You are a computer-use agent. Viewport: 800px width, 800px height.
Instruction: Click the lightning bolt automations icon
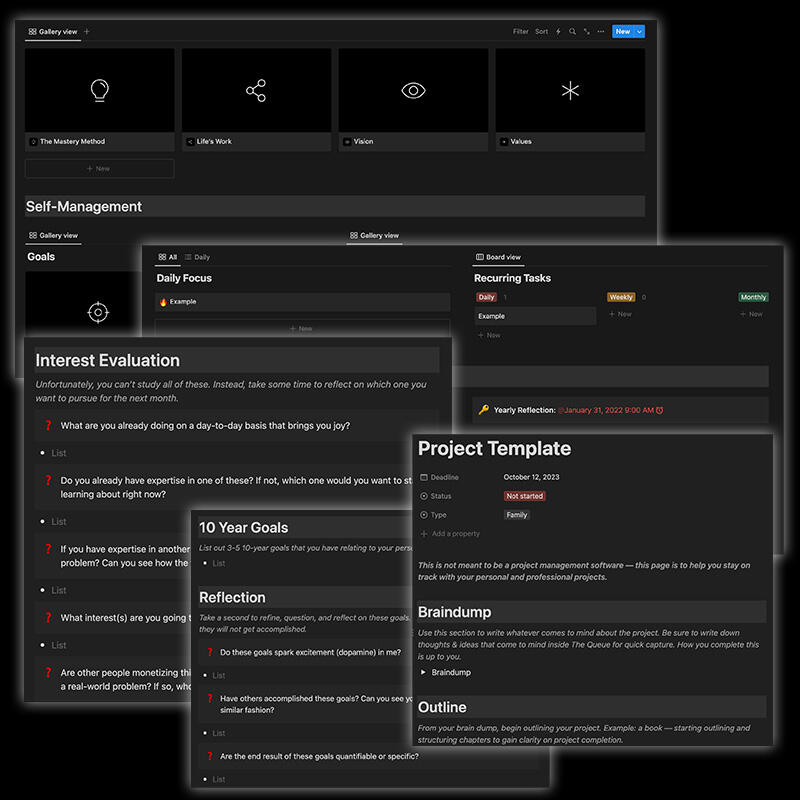pyautogui.click(x=558, y=32)
